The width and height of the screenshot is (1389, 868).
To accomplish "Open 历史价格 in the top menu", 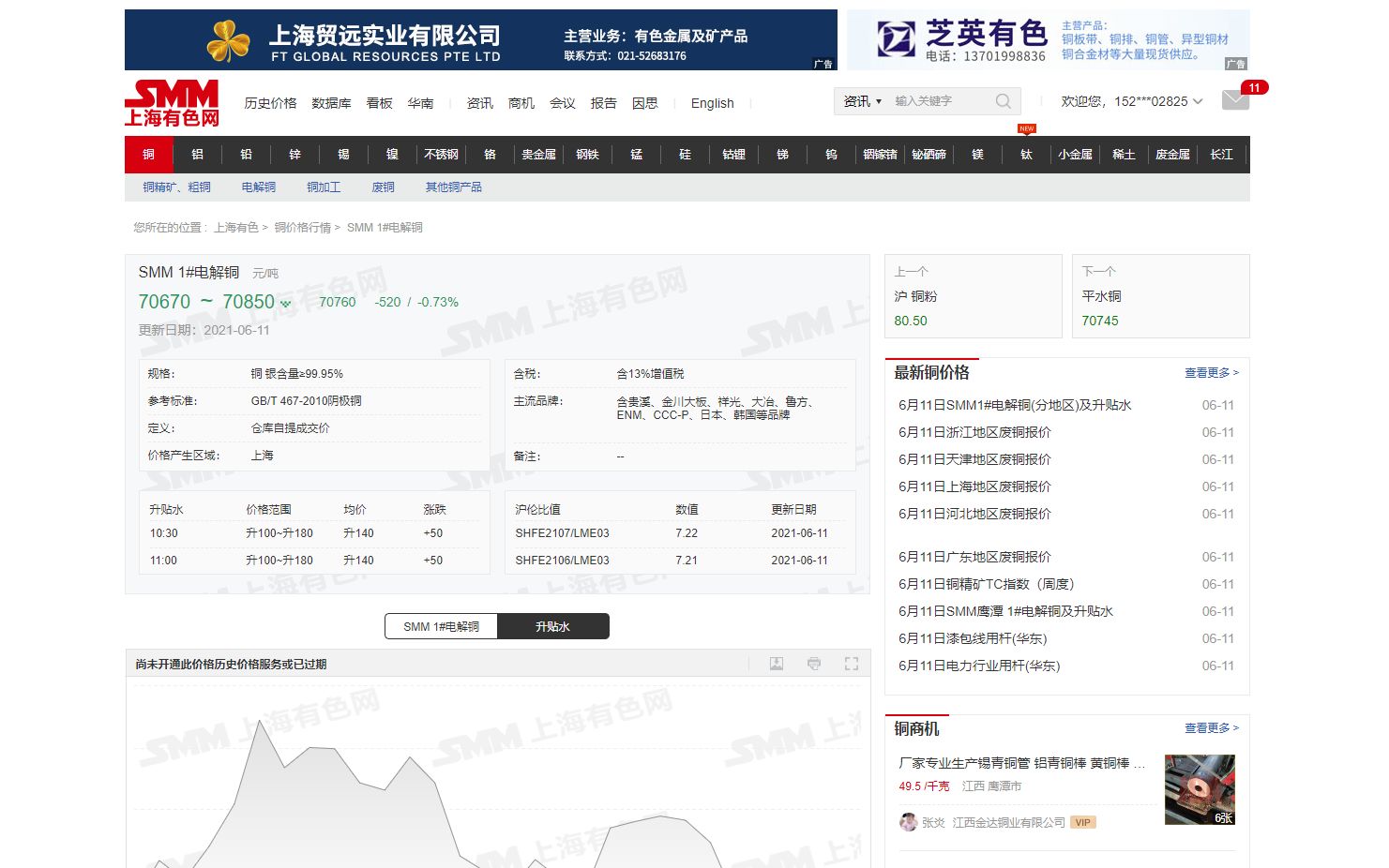I will pos(270,103).
